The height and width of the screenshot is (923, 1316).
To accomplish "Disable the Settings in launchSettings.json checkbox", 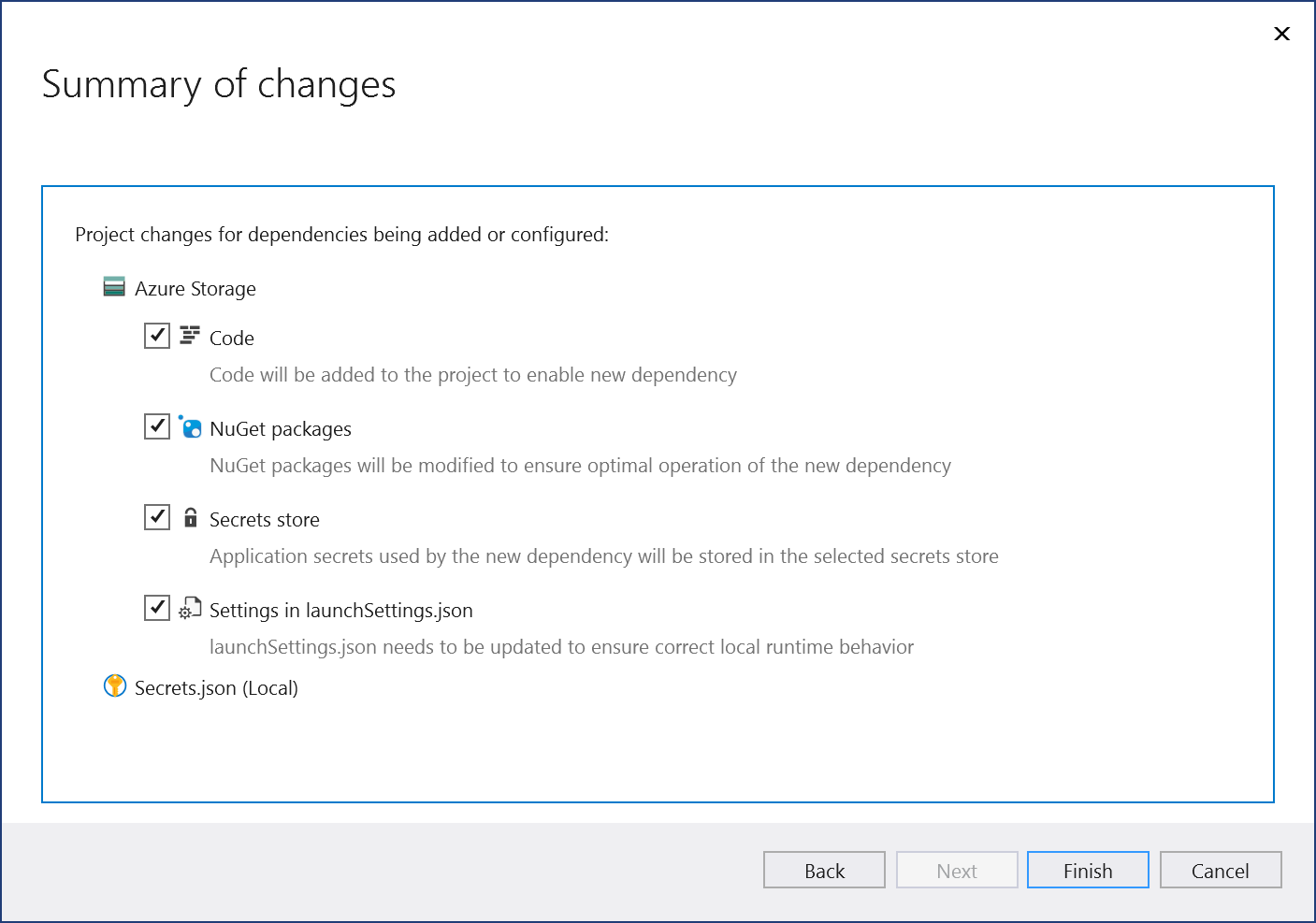I will 157,608.
